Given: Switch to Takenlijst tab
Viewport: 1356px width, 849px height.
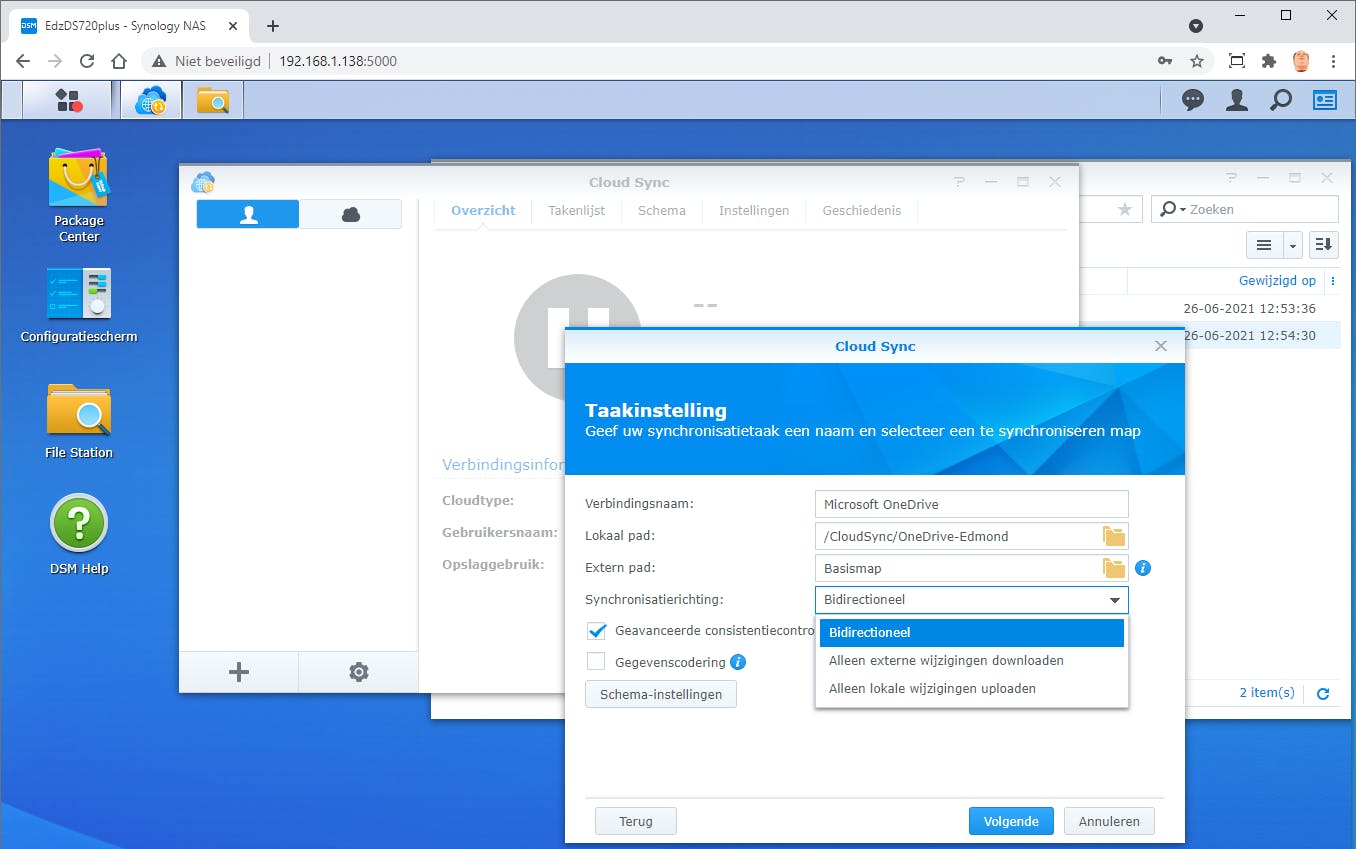Looking at the screenshot, I should (576, 211).
